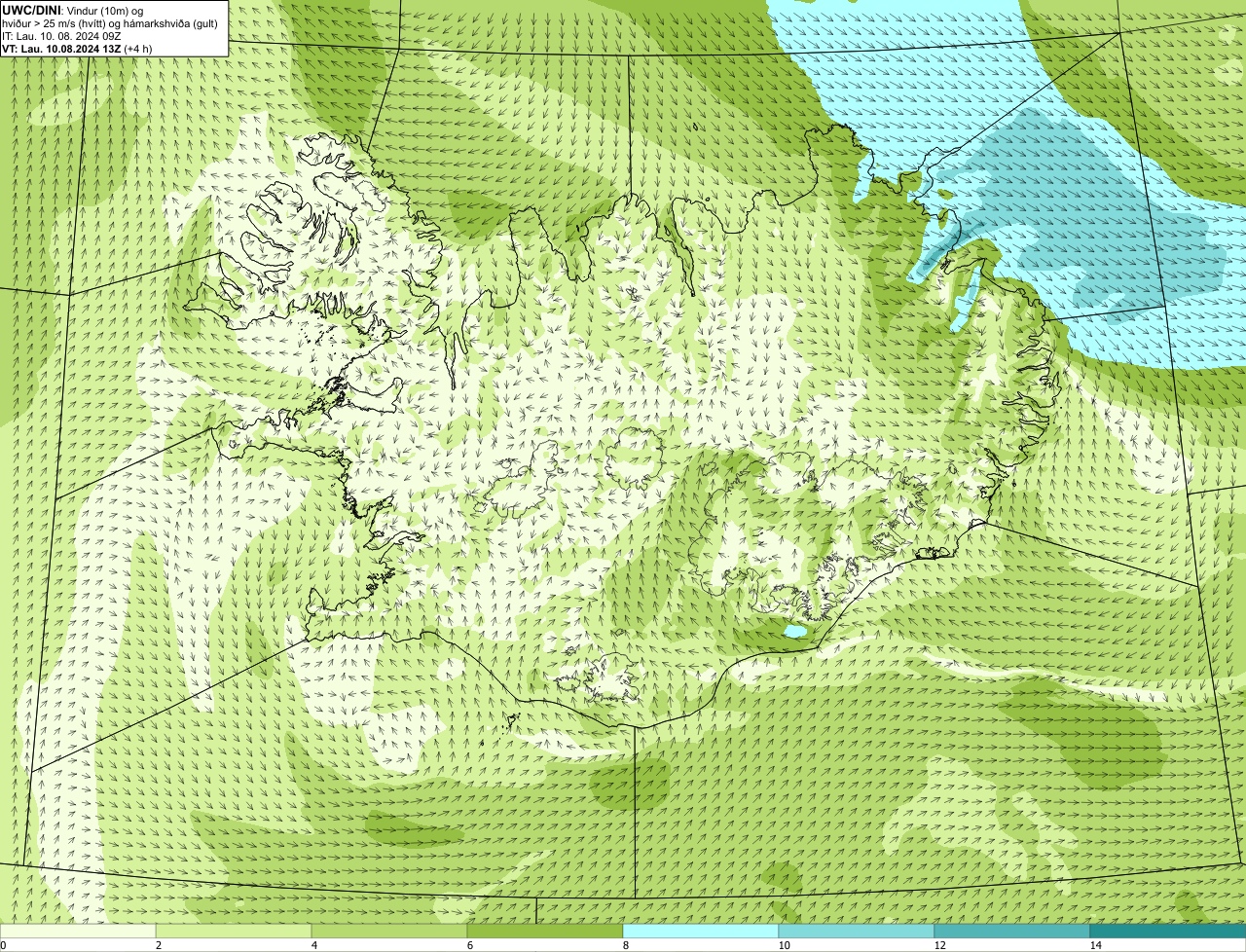This screenshot has height=952, width=1246.
Task: Click the 2–4 m/s light green legend swatch
Action: tap(234, 931)
